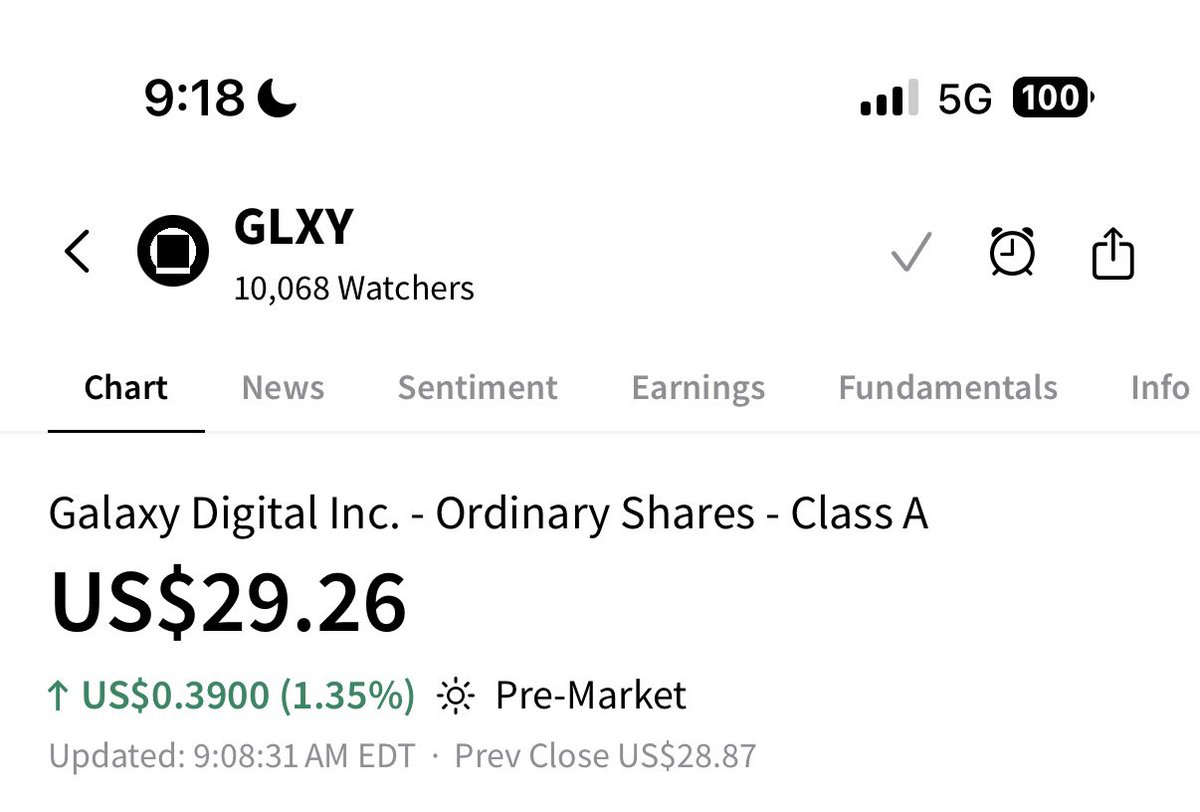The image size is (1200, 812).
Task: Tap the green up-arrow price change indicator
Action: [x=59, y=695]
